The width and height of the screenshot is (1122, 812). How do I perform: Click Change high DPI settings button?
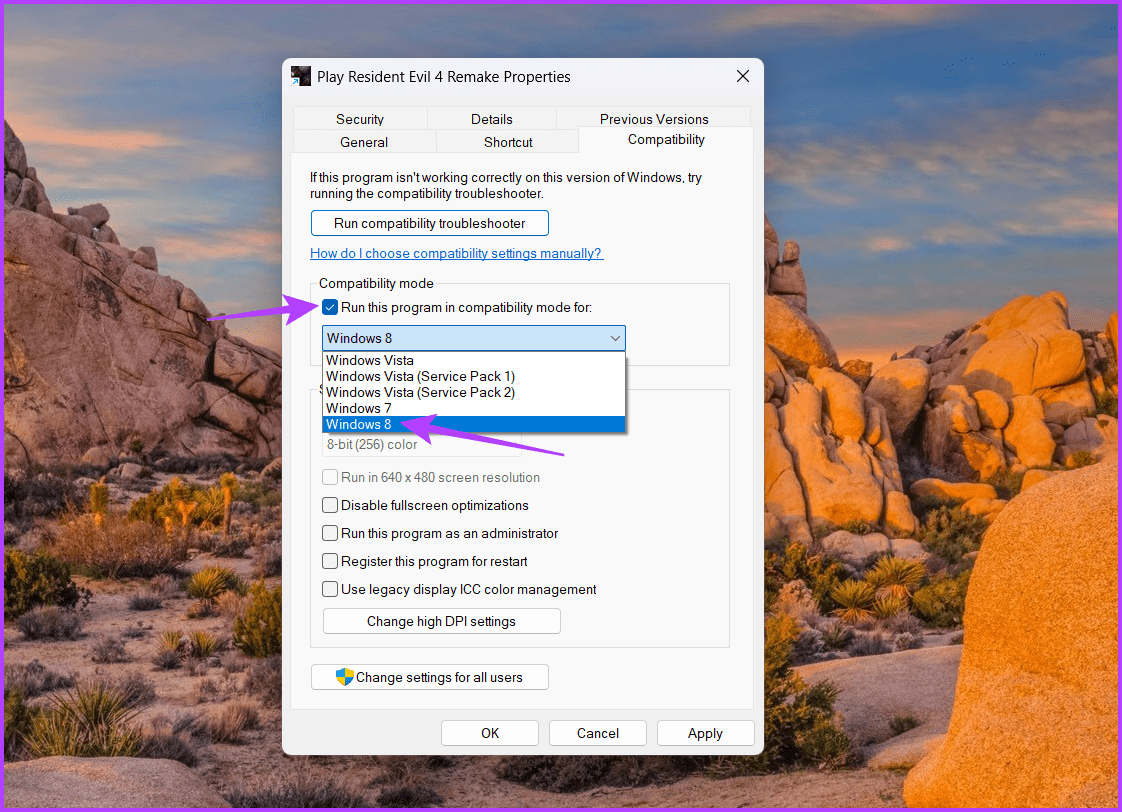click(x=442, y=621)
